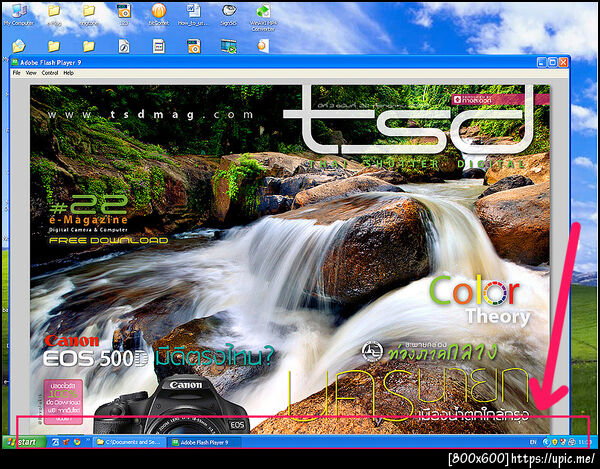
Task: Click www.tsdmag.com text on magazine cover
Action: (x=150, y=114)
